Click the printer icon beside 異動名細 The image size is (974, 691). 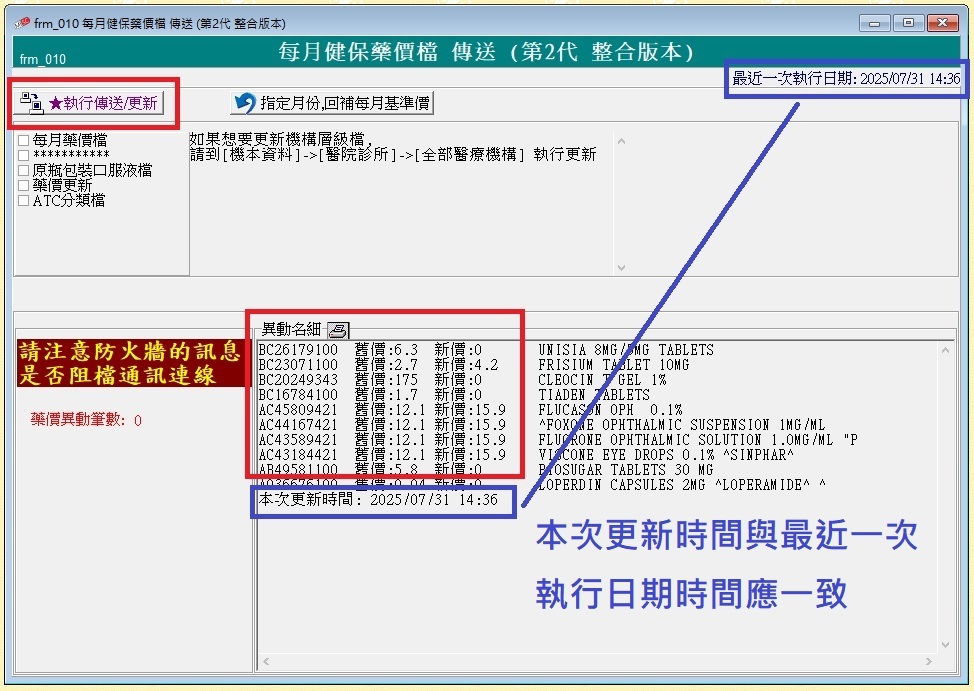tap(339, 330)
